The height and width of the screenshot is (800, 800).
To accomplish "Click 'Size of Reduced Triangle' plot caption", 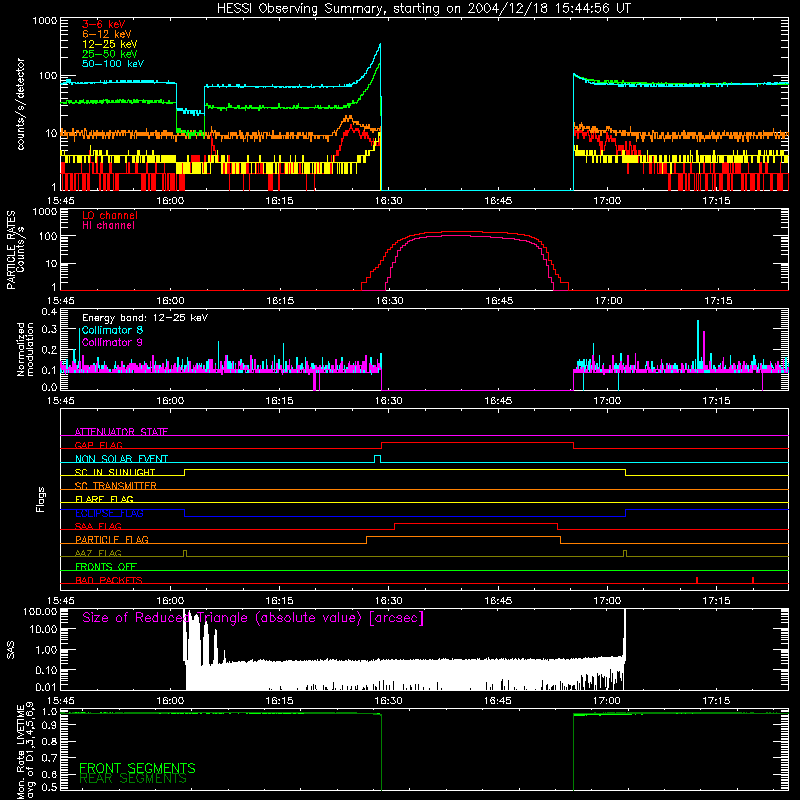I will point(253,618).
